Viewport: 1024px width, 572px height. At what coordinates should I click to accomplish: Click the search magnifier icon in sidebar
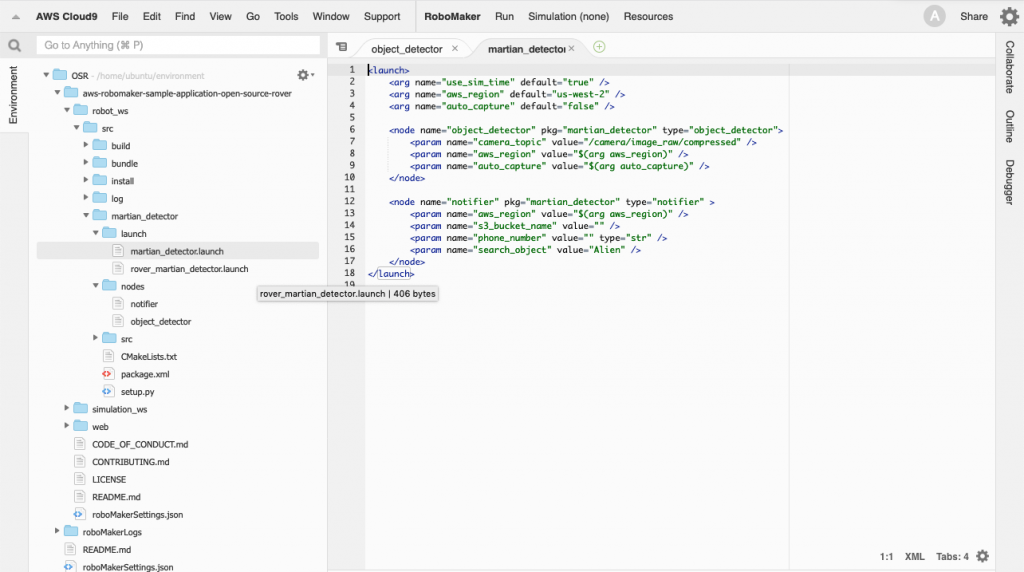pos(14,46)
